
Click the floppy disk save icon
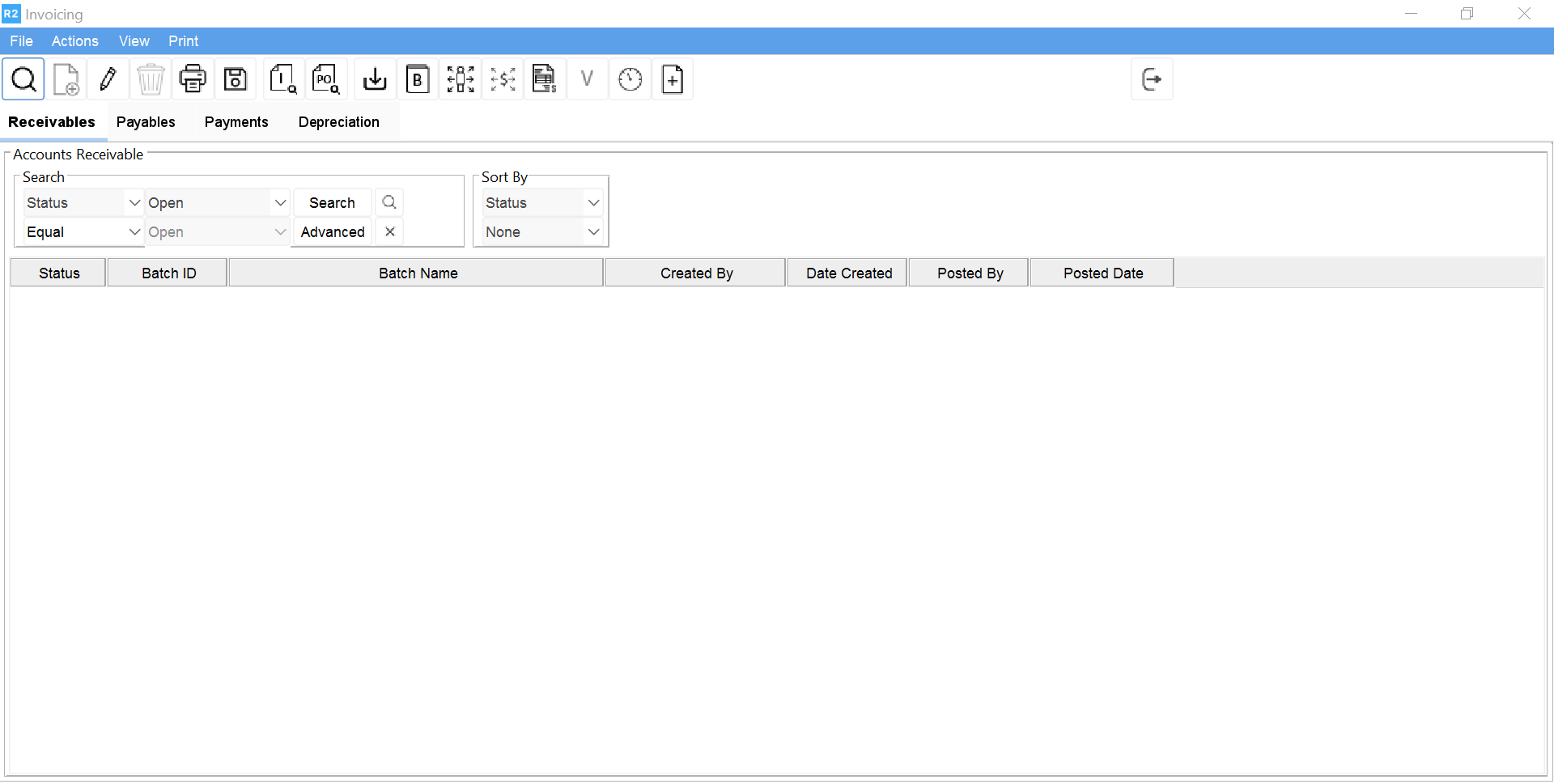pos(236,79)
